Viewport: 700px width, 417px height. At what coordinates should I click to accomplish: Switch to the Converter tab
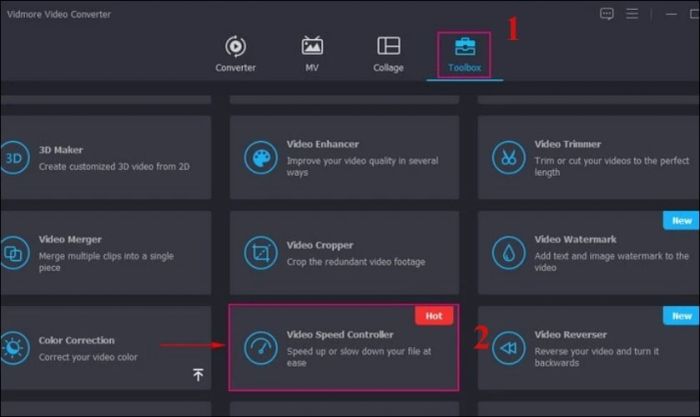(235, 54)
